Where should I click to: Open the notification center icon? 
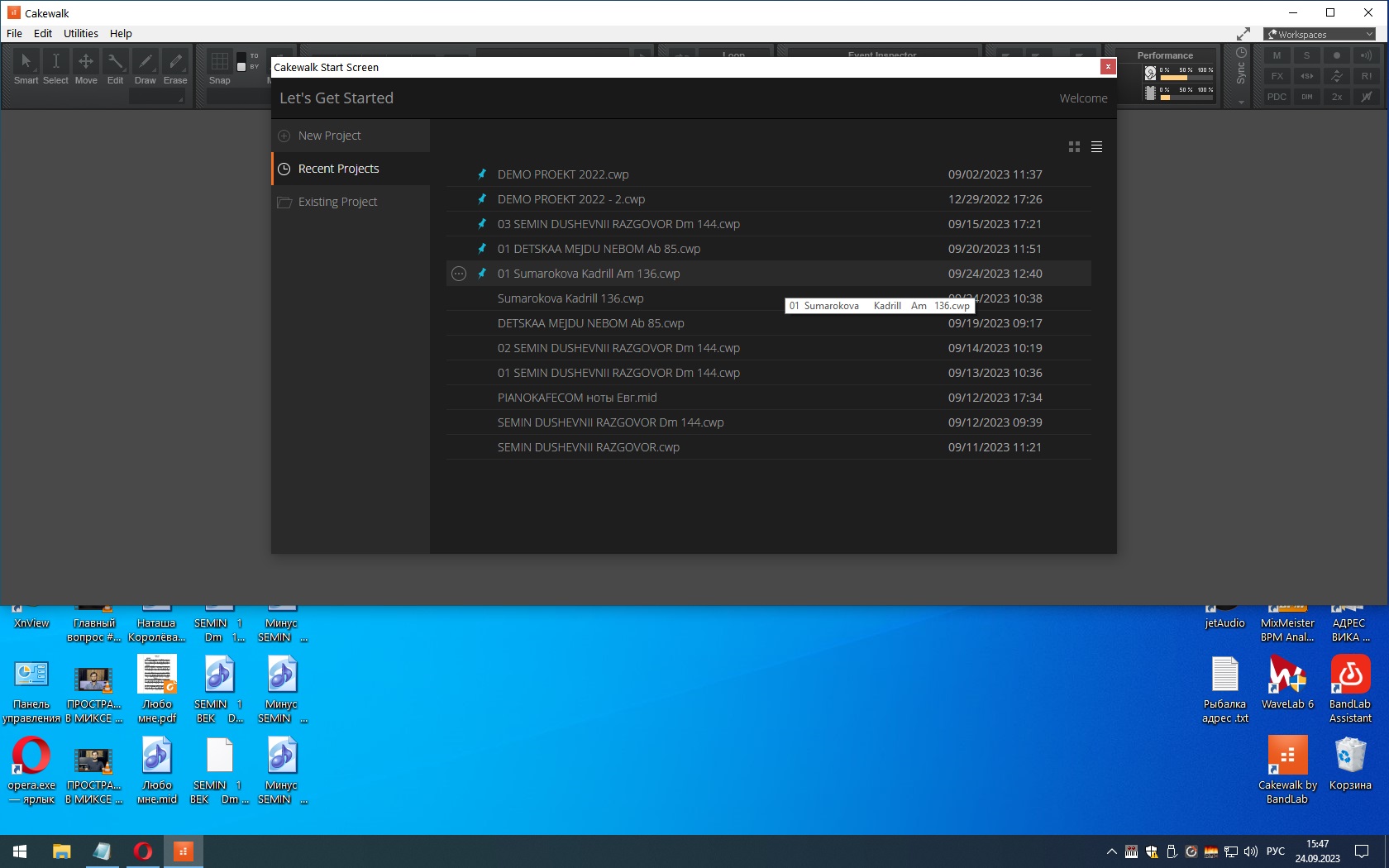coord(1362,851)
